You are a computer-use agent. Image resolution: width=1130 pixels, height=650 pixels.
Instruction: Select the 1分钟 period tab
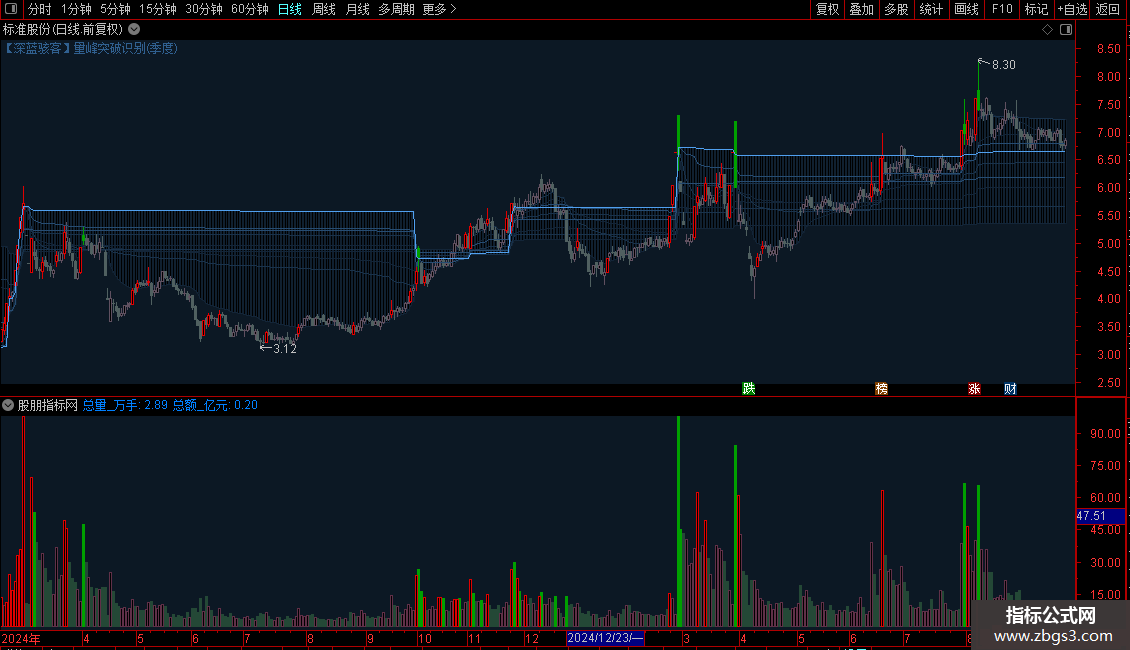(76, 9)
